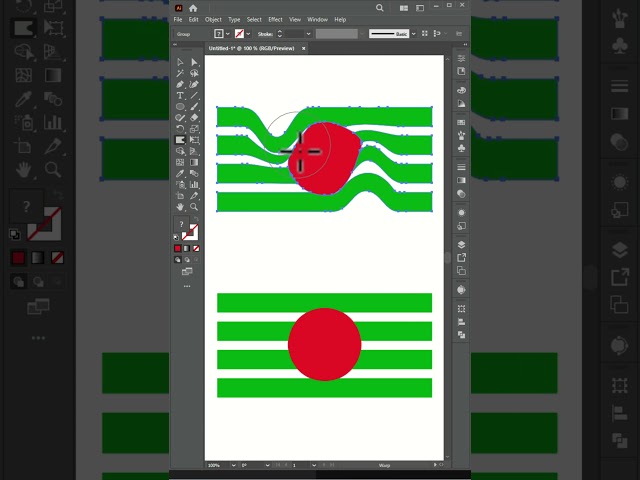Image resolution: width=640 pixels, height=480 pixels.
Task: Select the Paintbrush tool
Action: tap(194, 107)
